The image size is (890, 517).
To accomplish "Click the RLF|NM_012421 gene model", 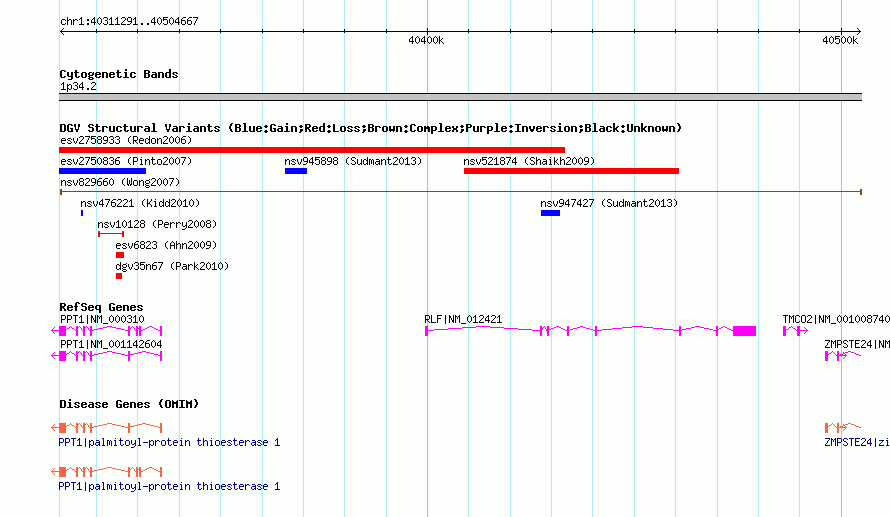I will point(590,331).
